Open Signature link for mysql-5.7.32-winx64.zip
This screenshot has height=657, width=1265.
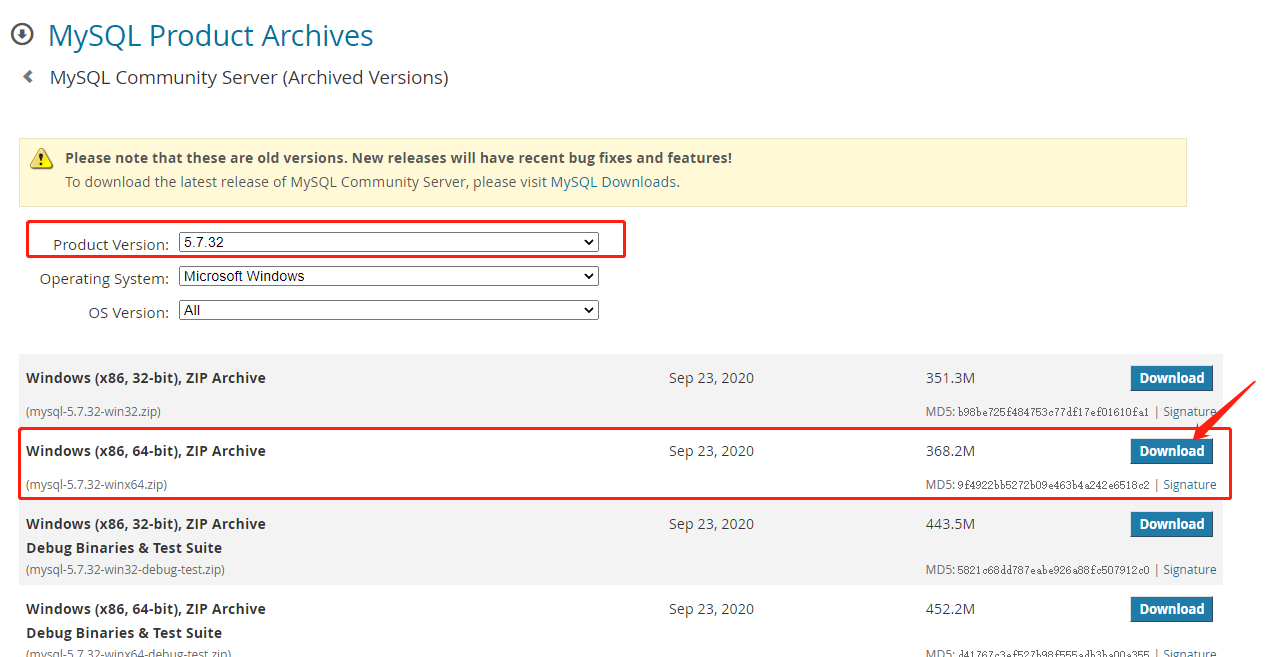[1190, 485]
